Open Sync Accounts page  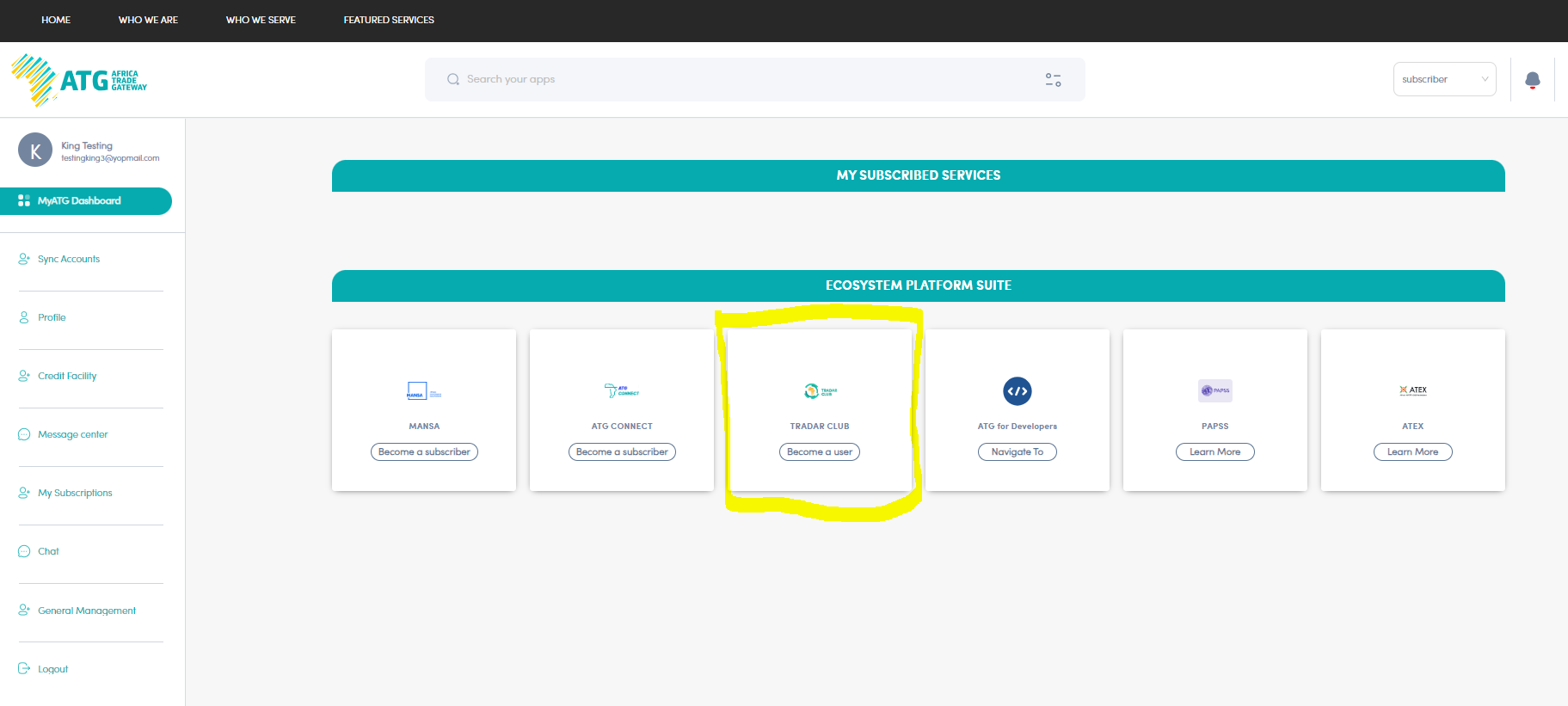pos(69,259)
